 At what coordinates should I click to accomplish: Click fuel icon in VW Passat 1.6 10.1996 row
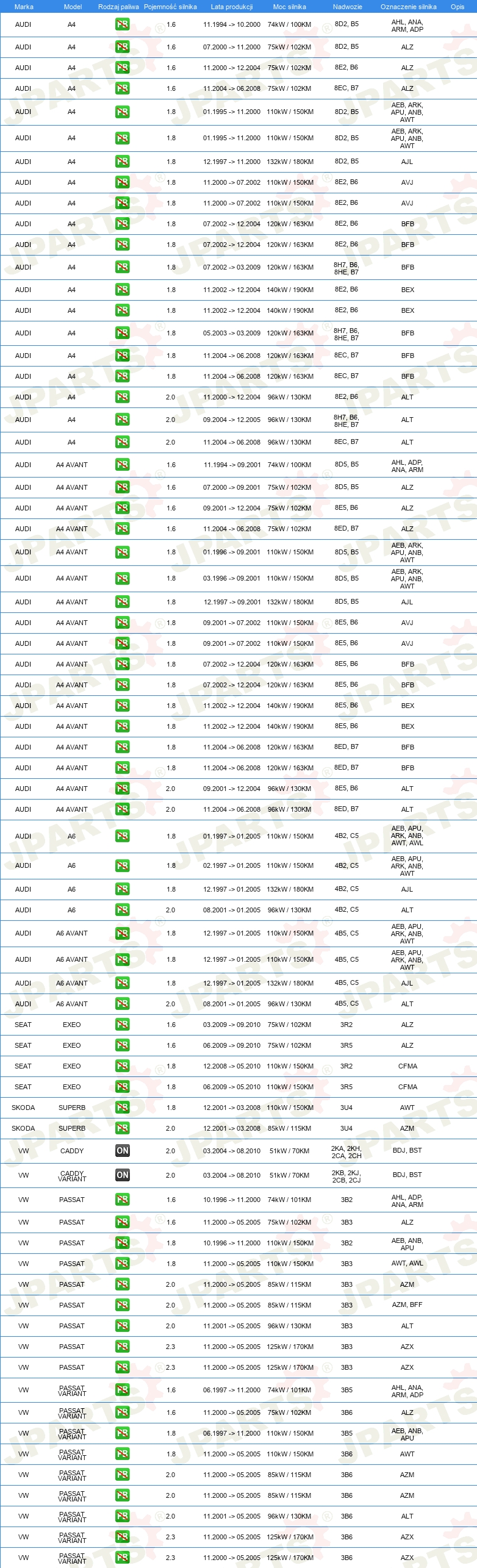(122, 1200)
